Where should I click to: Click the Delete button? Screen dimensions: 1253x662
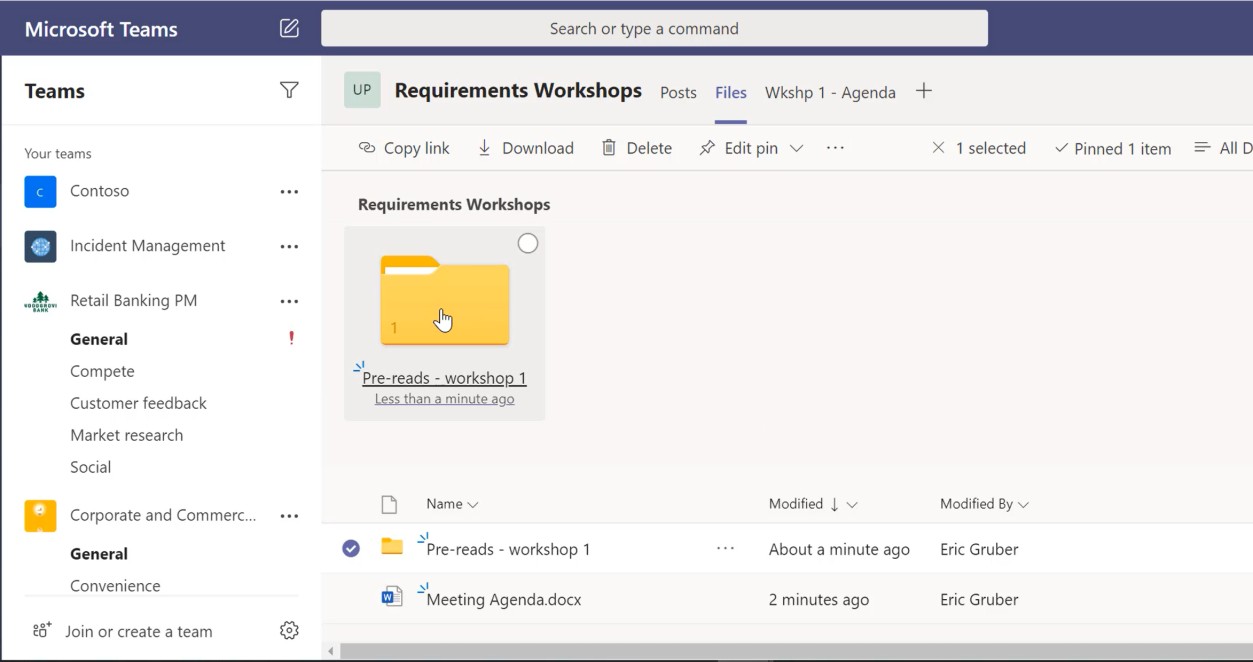click(636, 148)
